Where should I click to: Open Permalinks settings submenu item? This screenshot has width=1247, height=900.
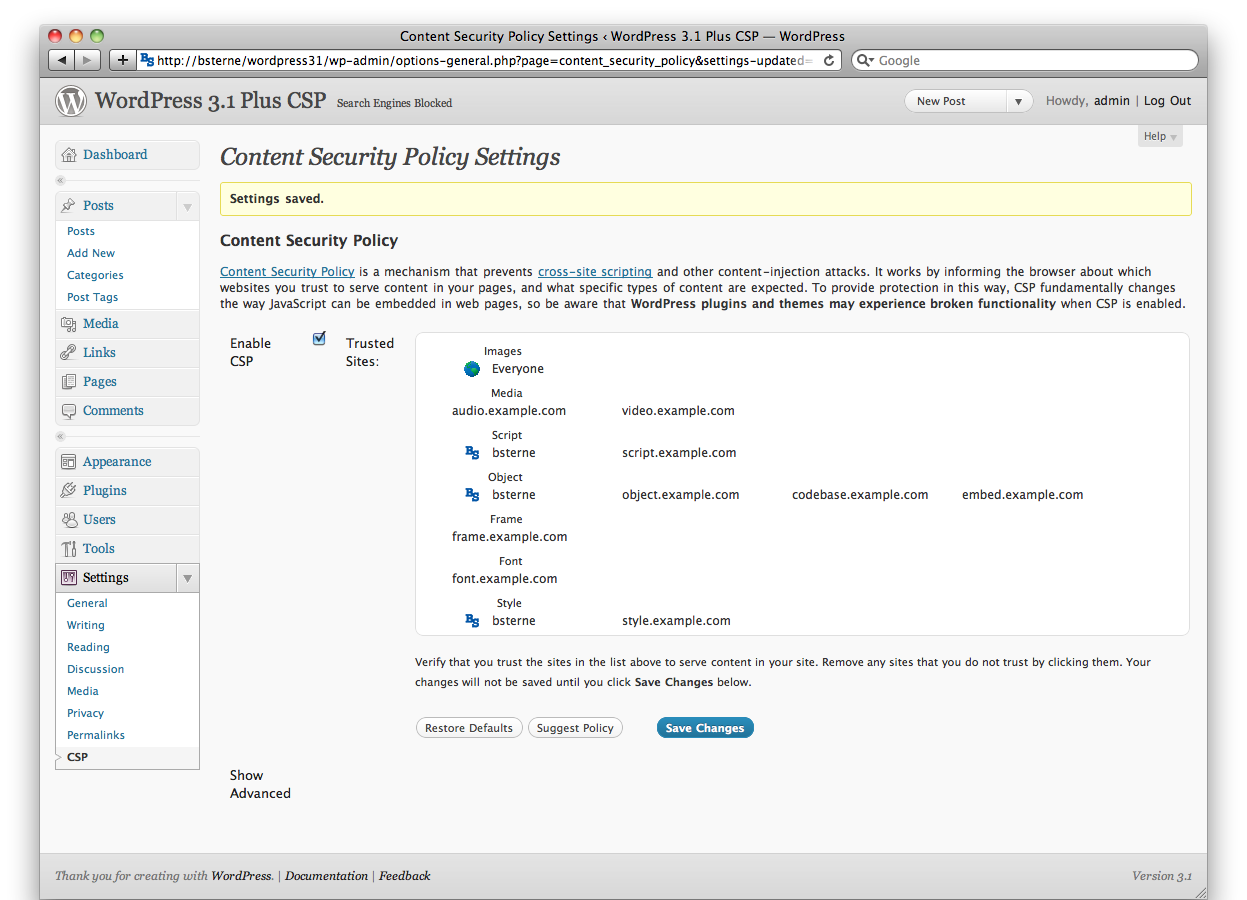[x=96, y=735]
